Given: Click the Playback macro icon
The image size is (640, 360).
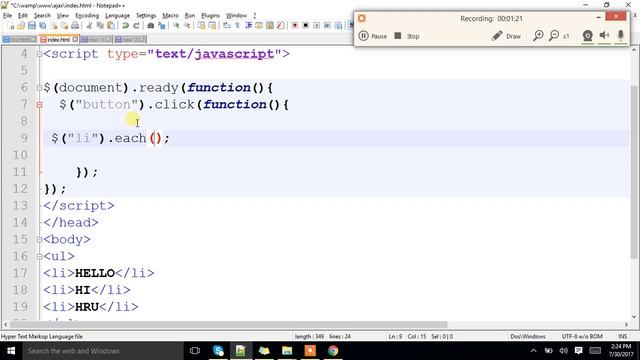Looking at the screenshot, I should click(316, 26).
